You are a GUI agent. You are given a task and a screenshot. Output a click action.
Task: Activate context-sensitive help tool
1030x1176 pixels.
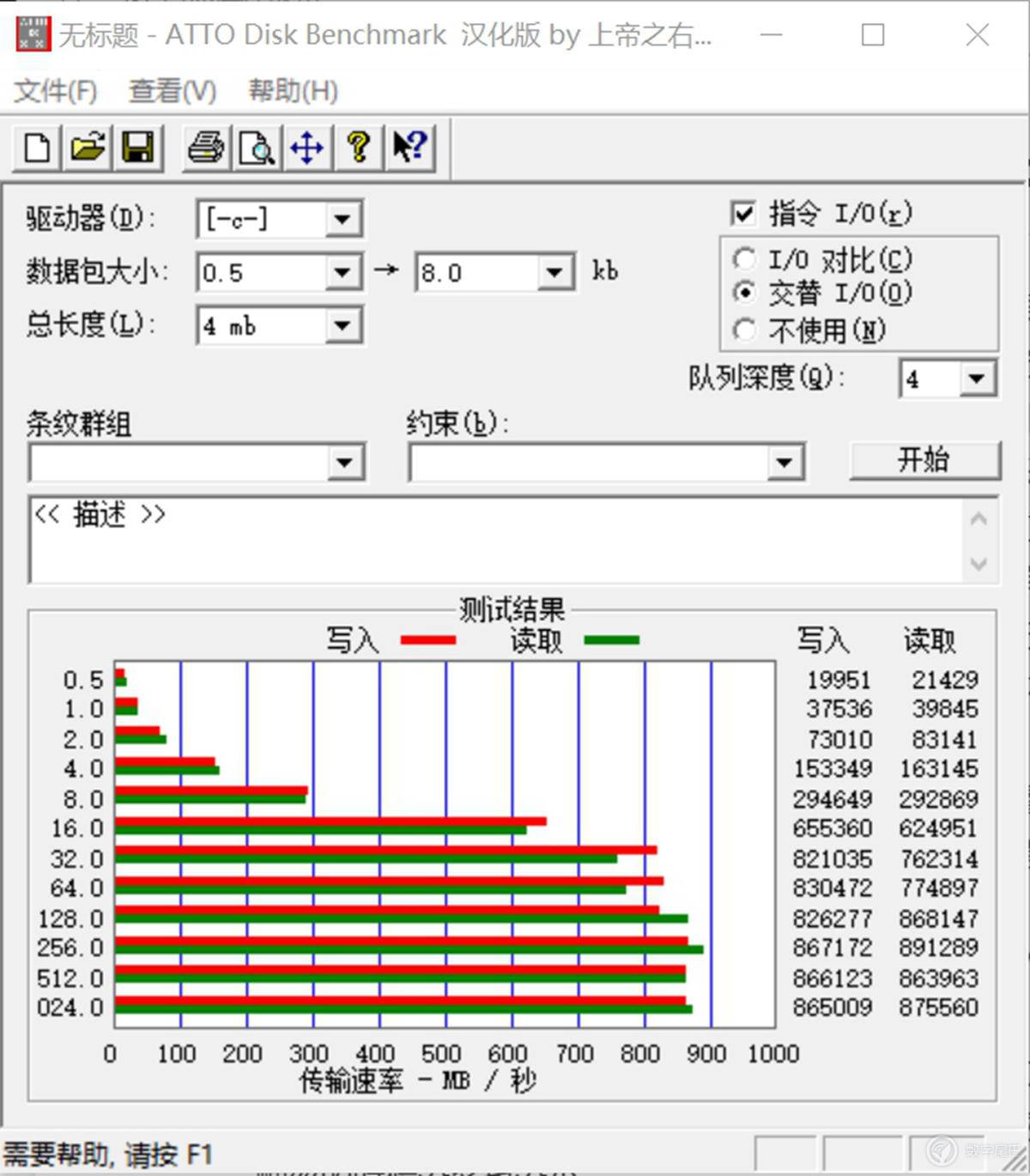409,148
